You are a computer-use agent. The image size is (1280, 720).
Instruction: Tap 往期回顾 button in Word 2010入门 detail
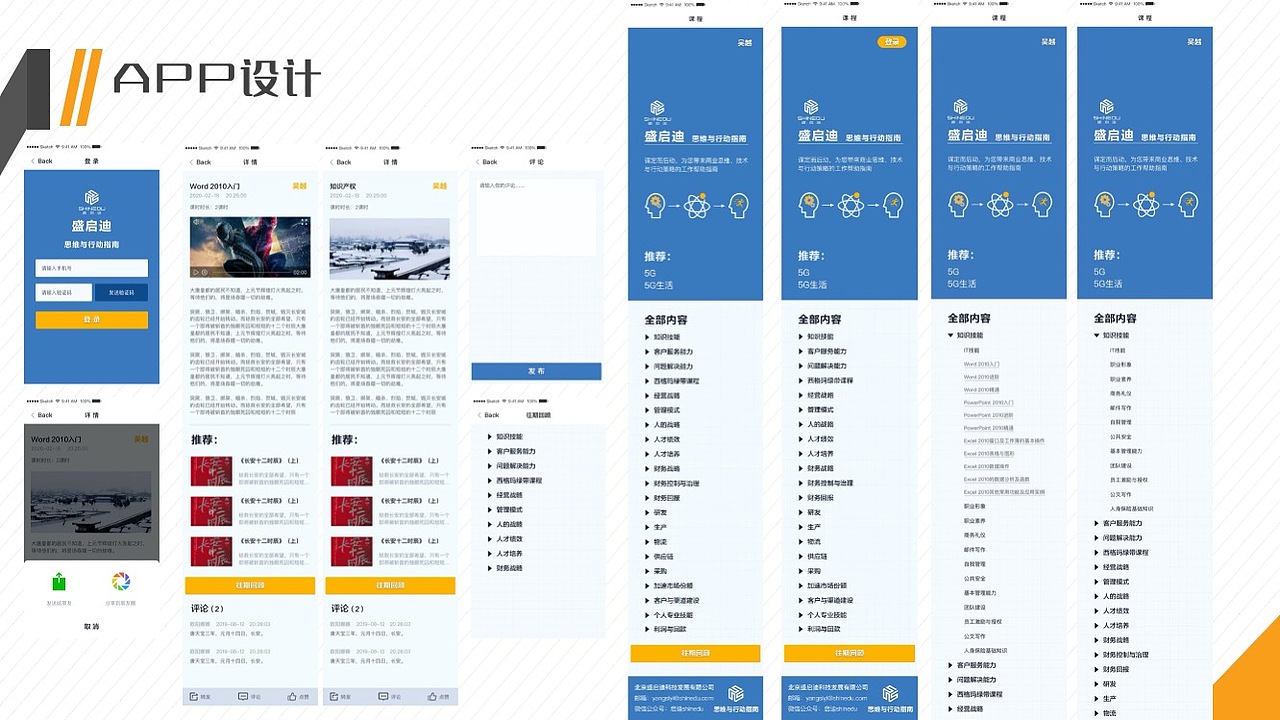[250, 586]
